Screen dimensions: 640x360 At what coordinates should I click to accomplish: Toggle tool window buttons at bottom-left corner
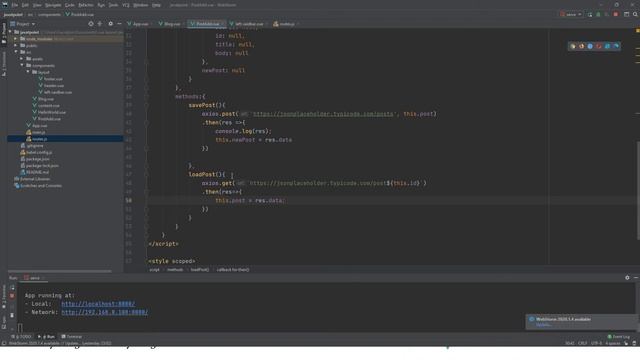(x=4, y=343)
